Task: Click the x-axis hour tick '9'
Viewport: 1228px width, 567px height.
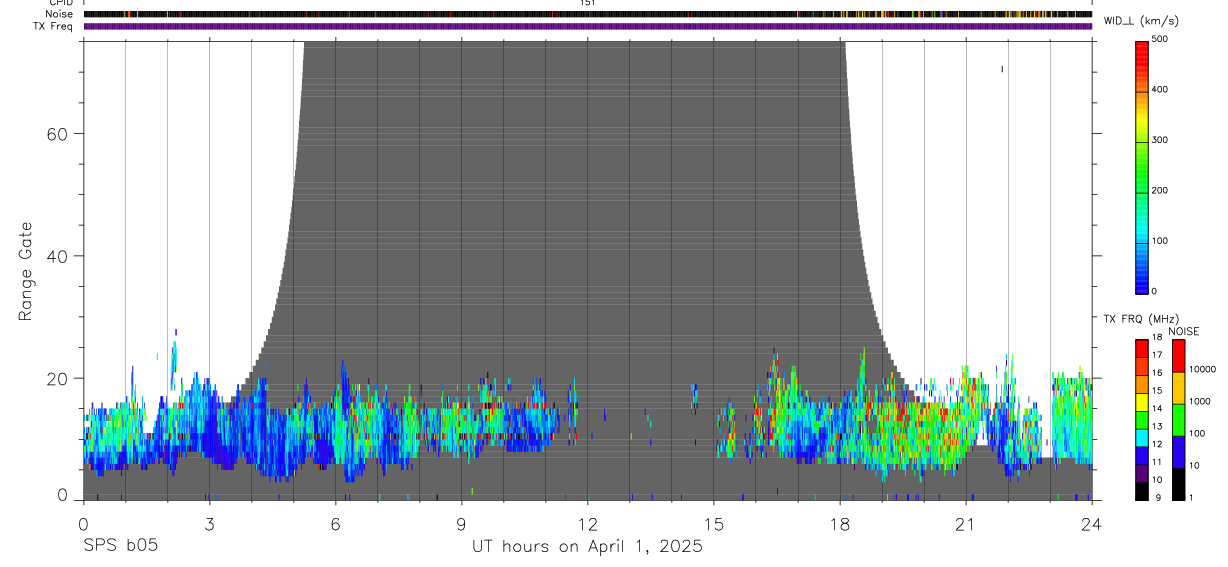Action: click(461, 523)
